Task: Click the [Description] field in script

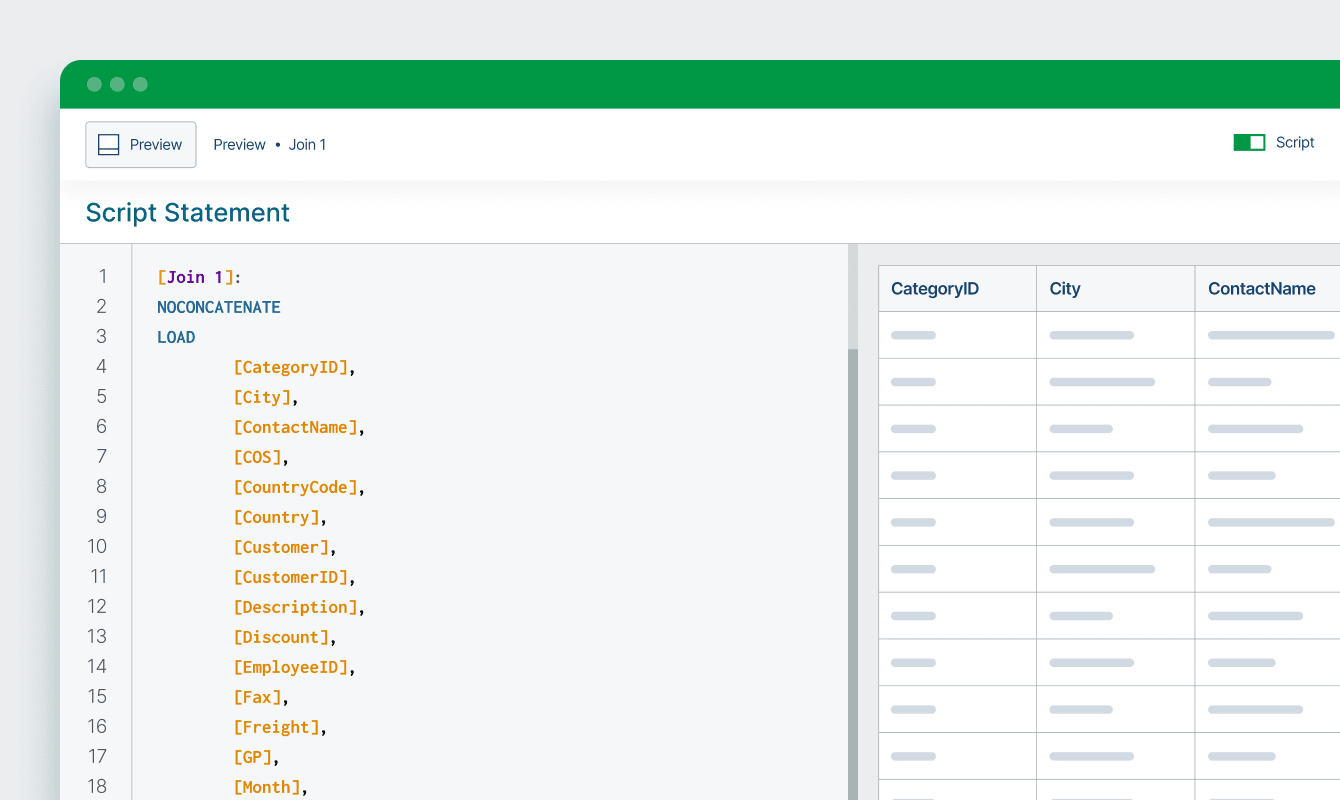Action: coord(296,607)
